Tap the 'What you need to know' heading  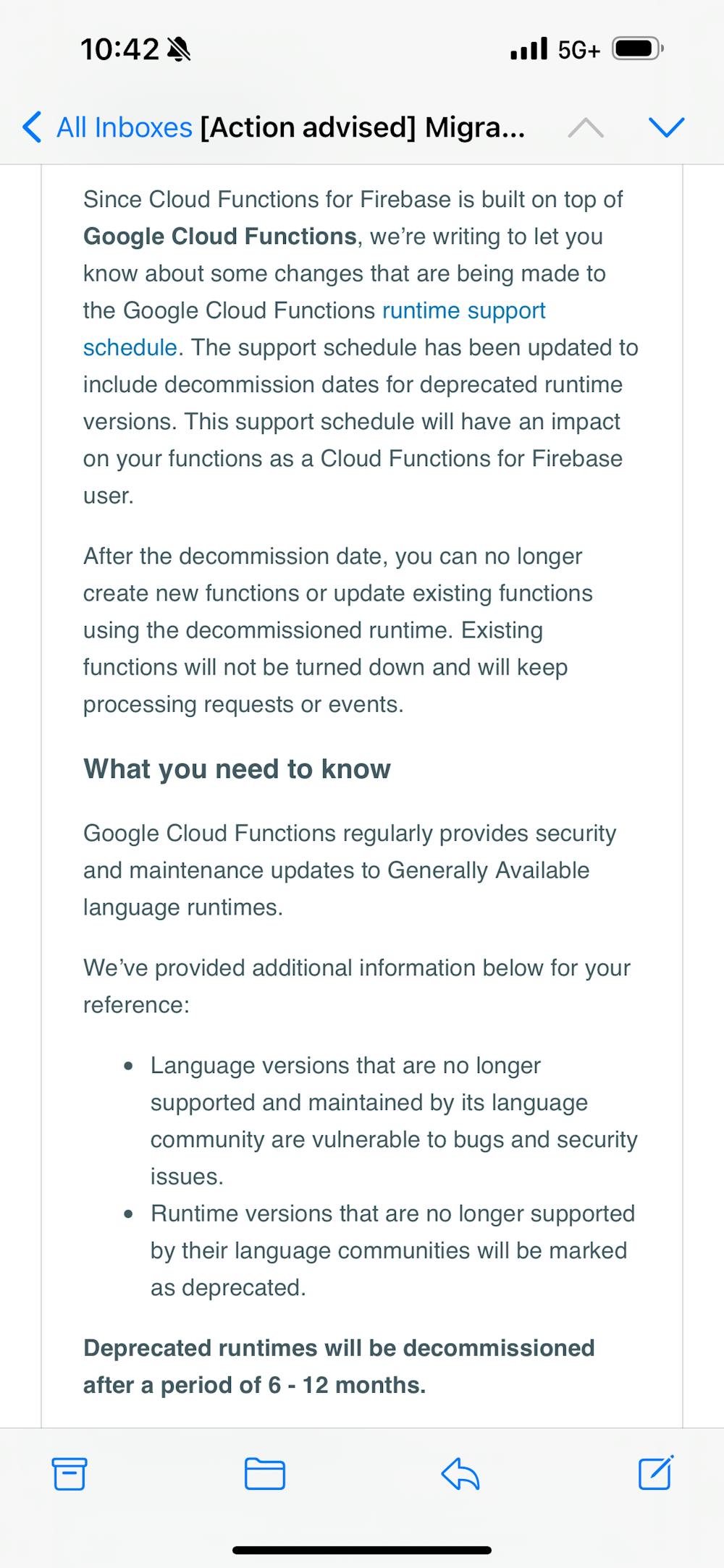click(237, 768)
